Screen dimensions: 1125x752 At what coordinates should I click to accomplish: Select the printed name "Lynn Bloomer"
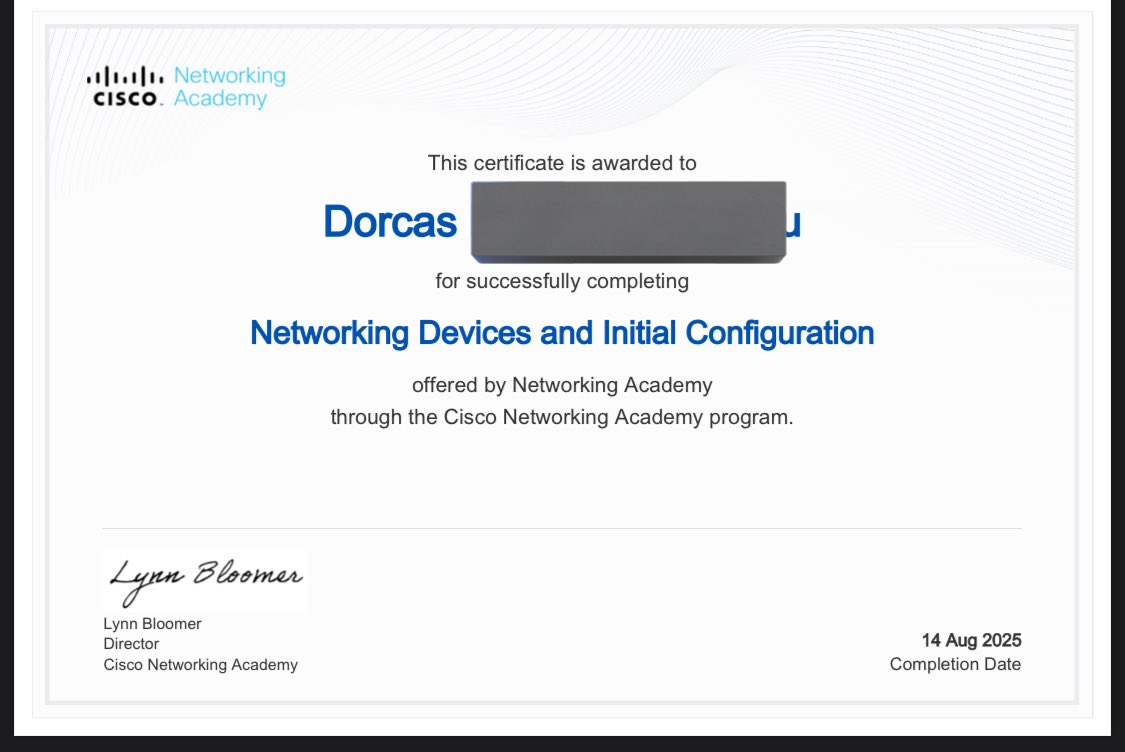152,624
